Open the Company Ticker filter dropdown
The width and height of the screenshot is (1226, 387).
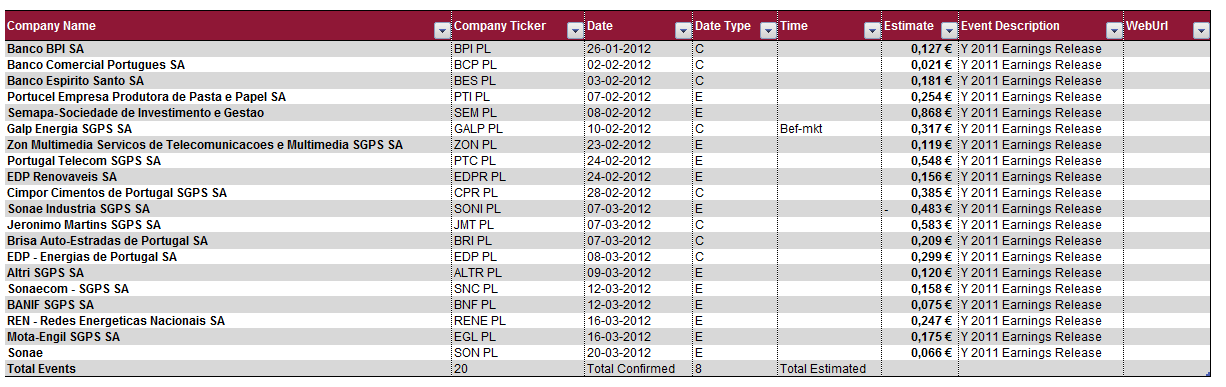click(574, 31)
